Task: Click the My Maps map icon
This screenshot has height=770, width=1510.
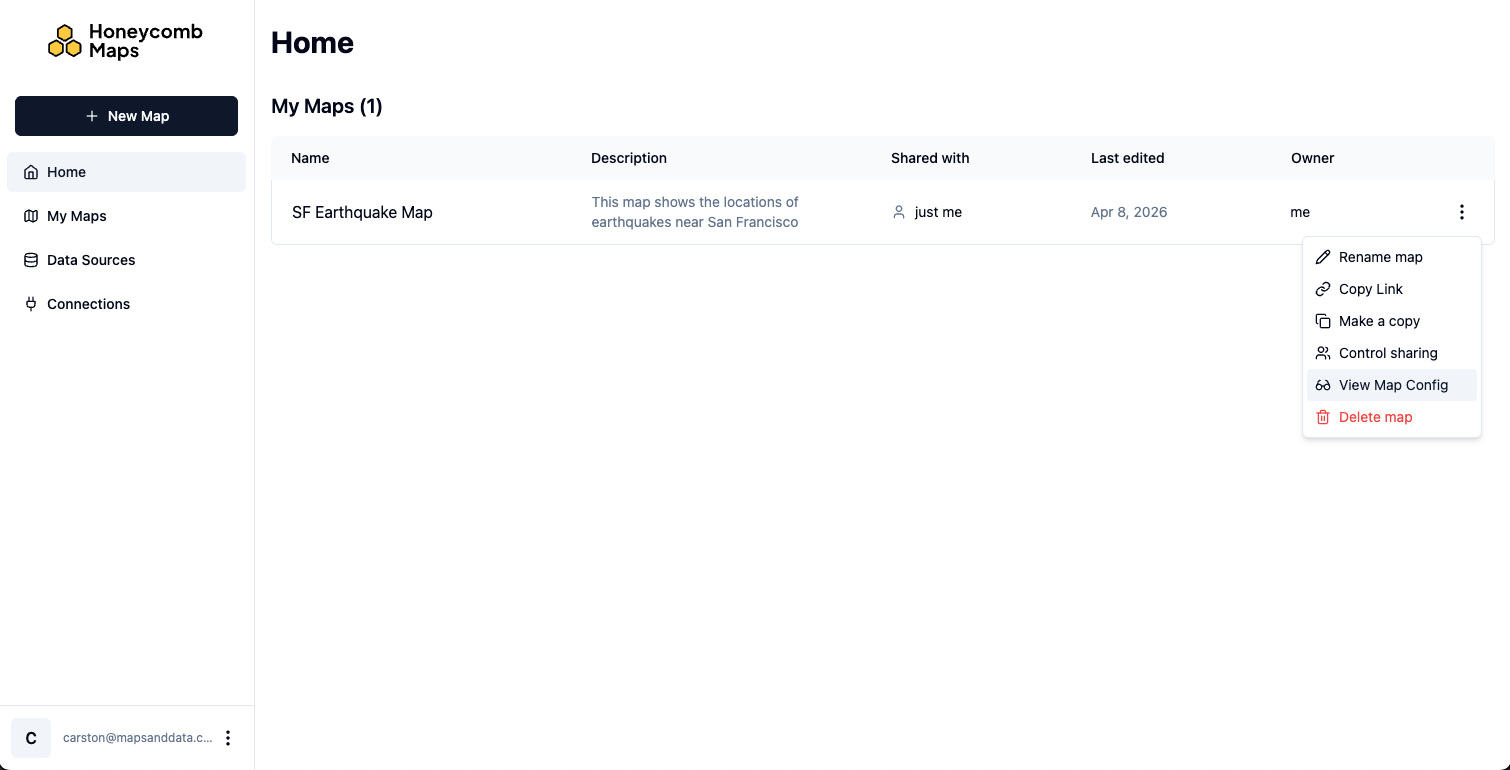Action: pyautogui.click(x=31, y=216)
